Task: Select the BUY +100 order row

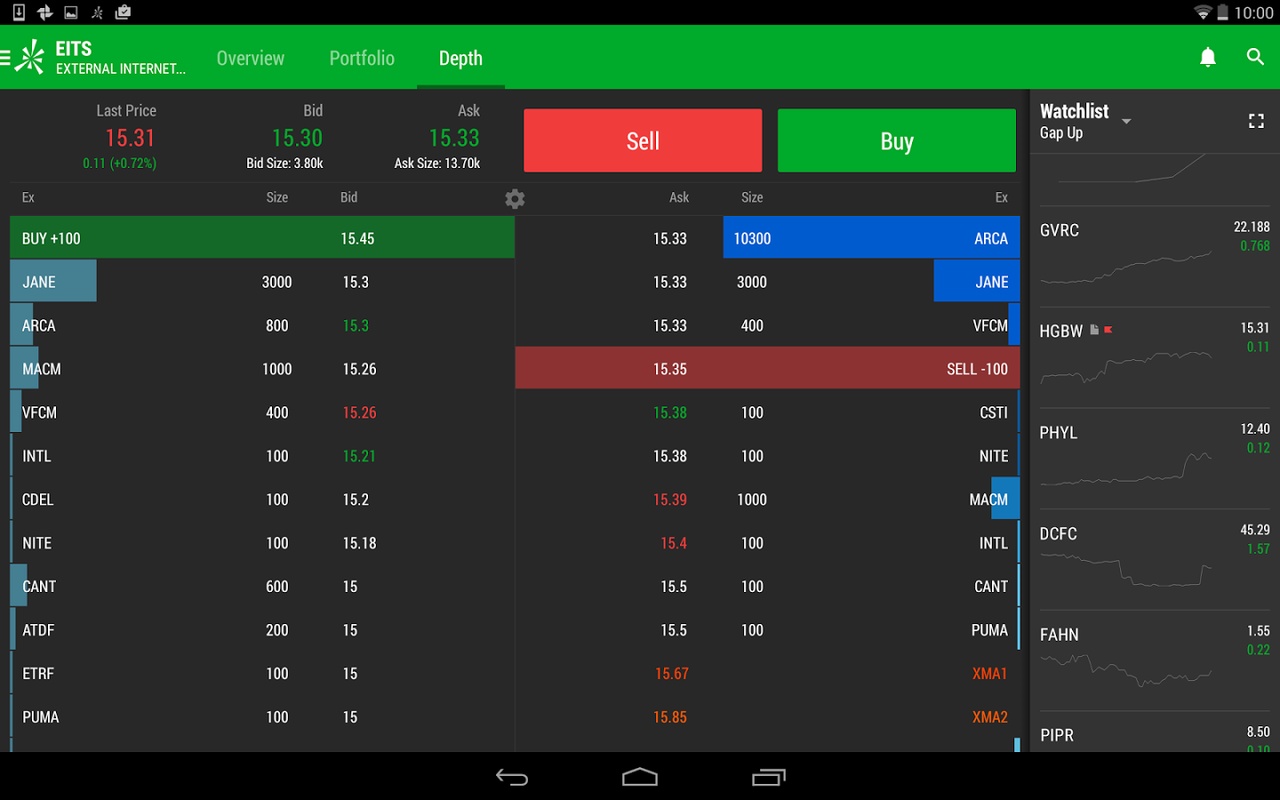Action: 262,239
